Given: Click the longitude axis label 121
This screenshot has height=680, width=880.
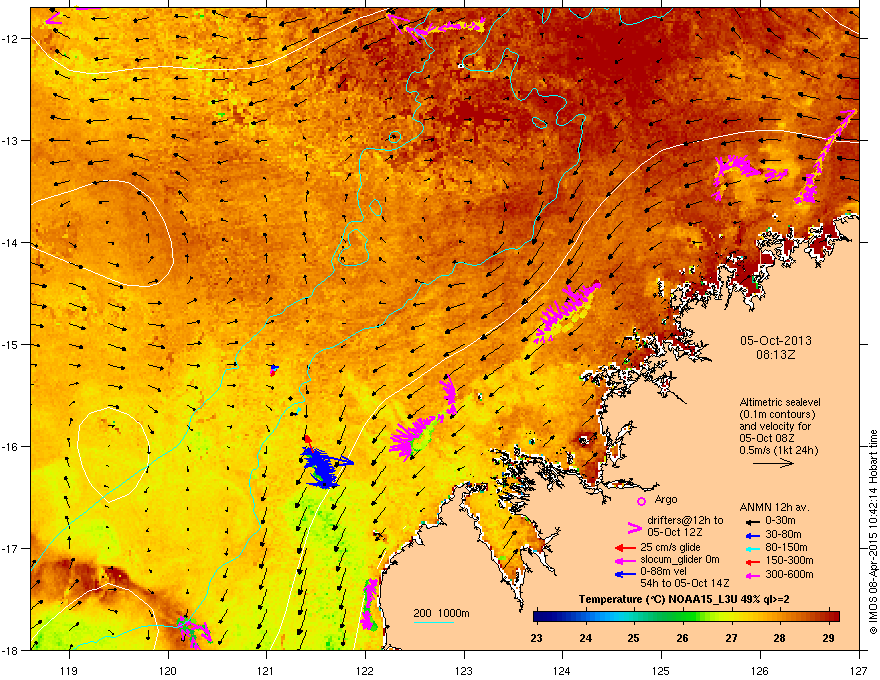Looking at the screenshot, I should click(266, 670).
